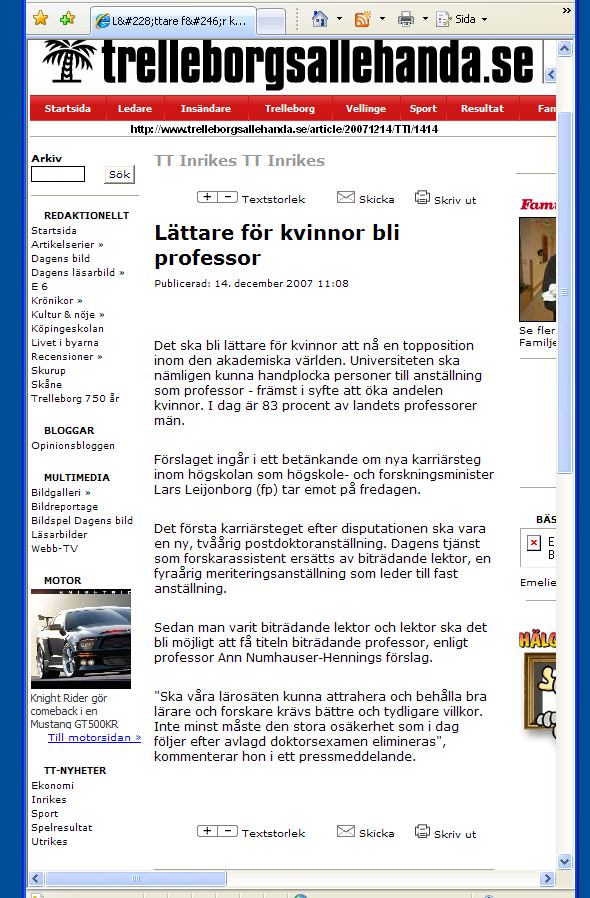
Task: Open the Livet i byarna link
Action: click(x=65, y=342)
